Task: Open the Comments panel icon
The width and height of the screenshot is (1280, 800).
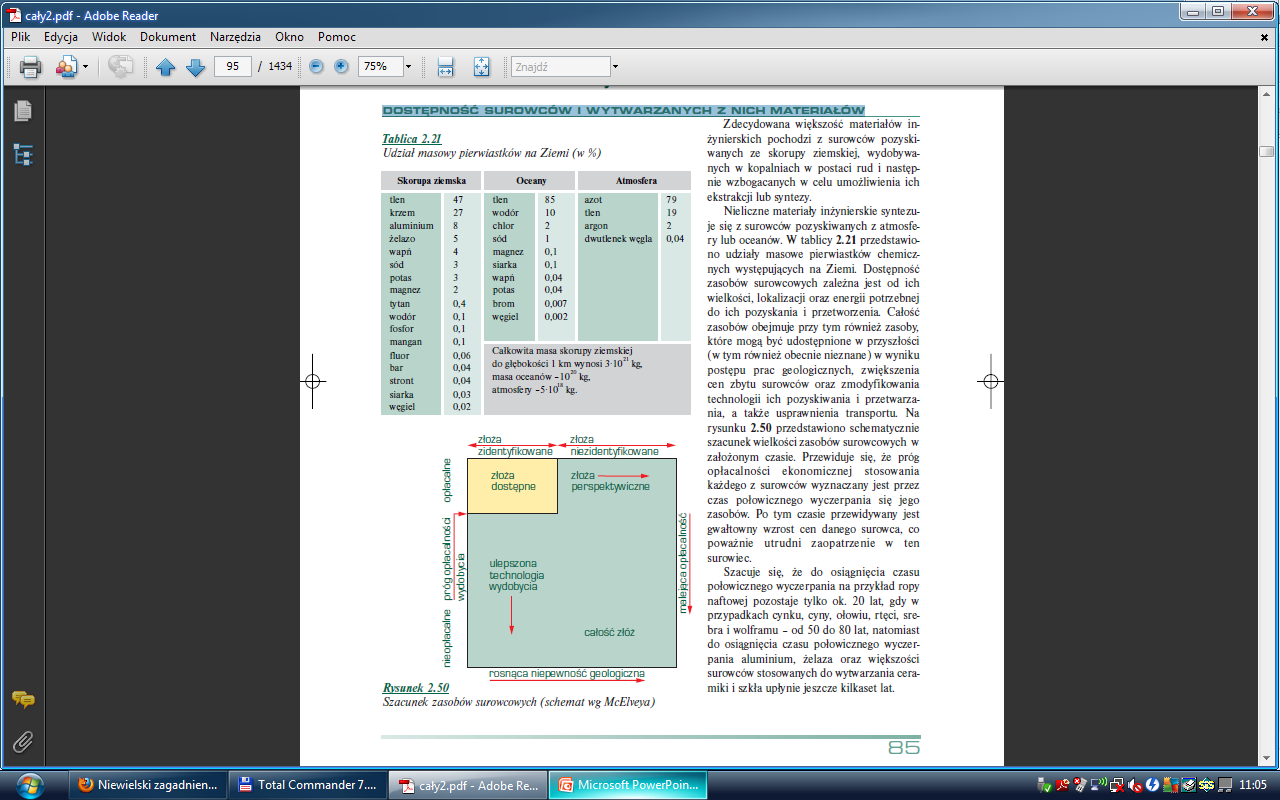Action: pyautogui.click(x=22, y=700)
